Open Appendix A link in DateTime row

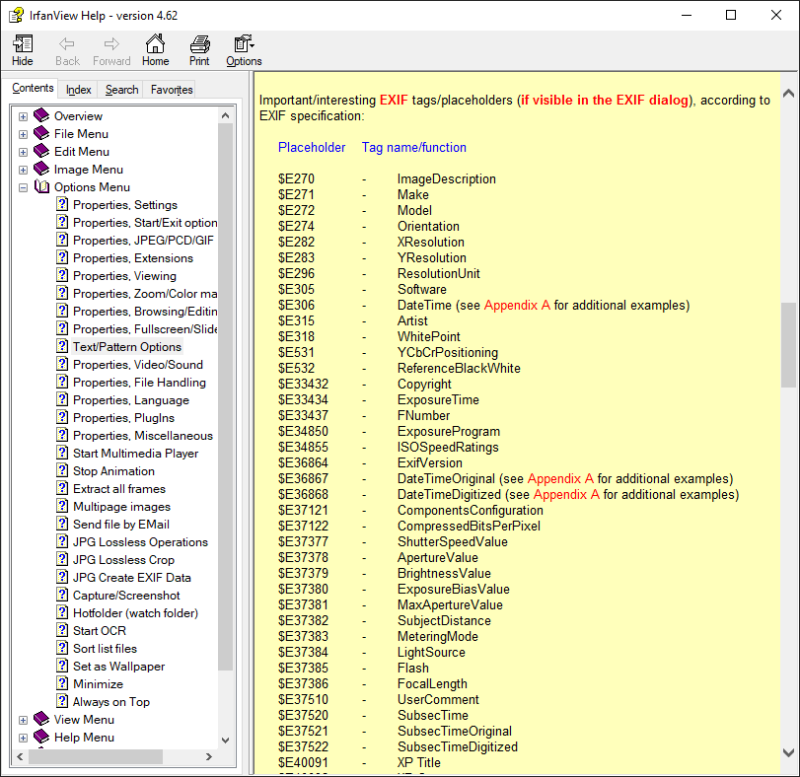[x=517, y=305]
